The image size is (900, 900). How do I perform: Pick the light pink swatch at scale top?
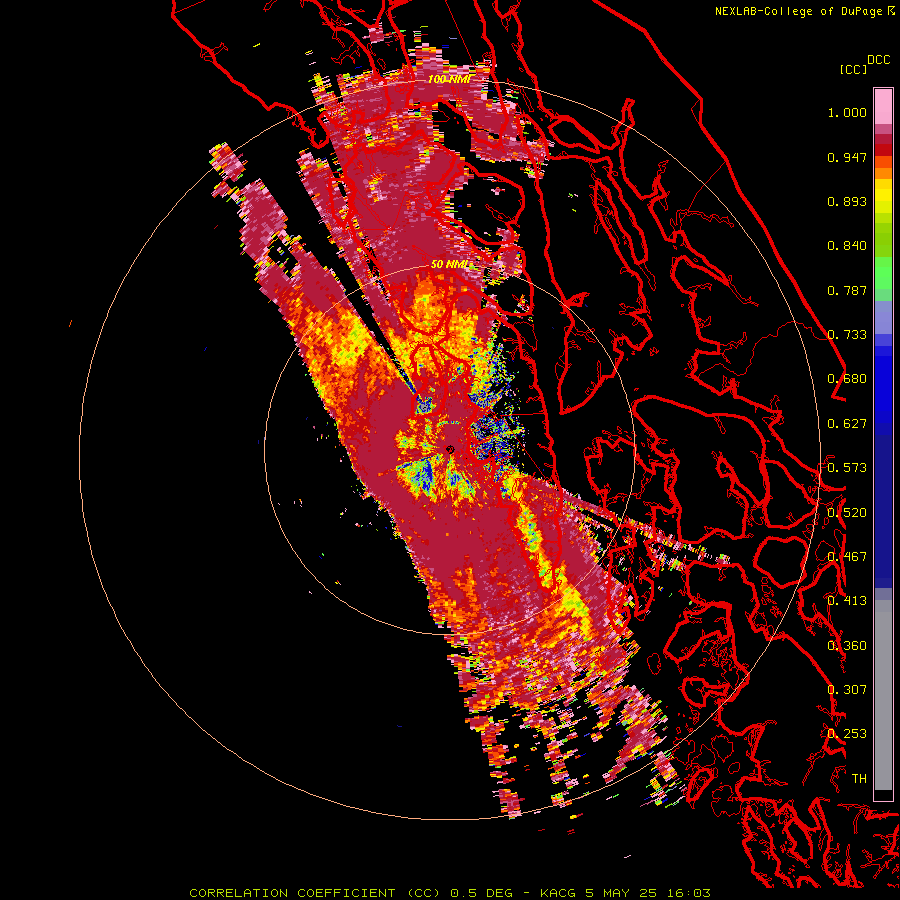[883, 107]
